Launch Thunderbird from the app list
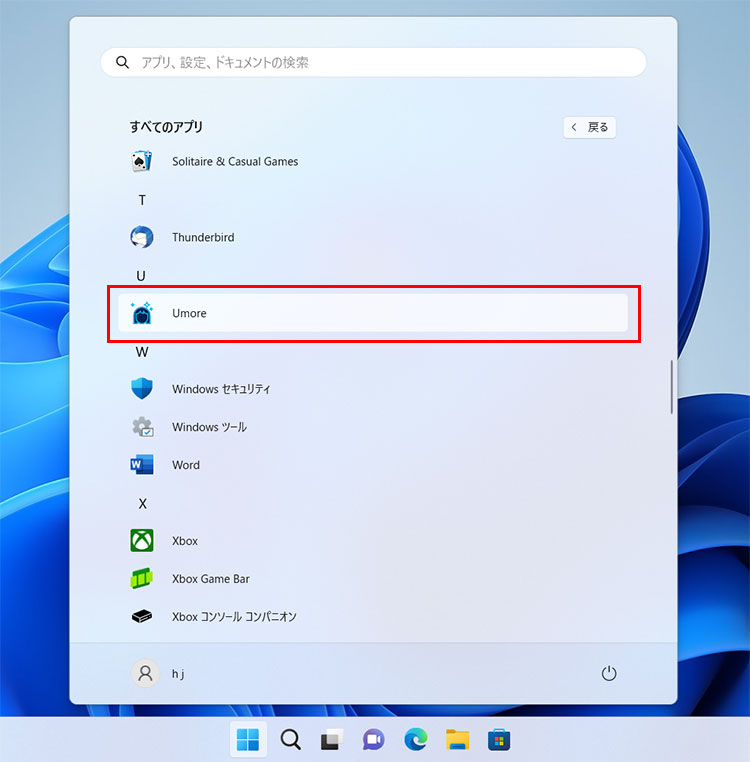 (x=203, y=237)
